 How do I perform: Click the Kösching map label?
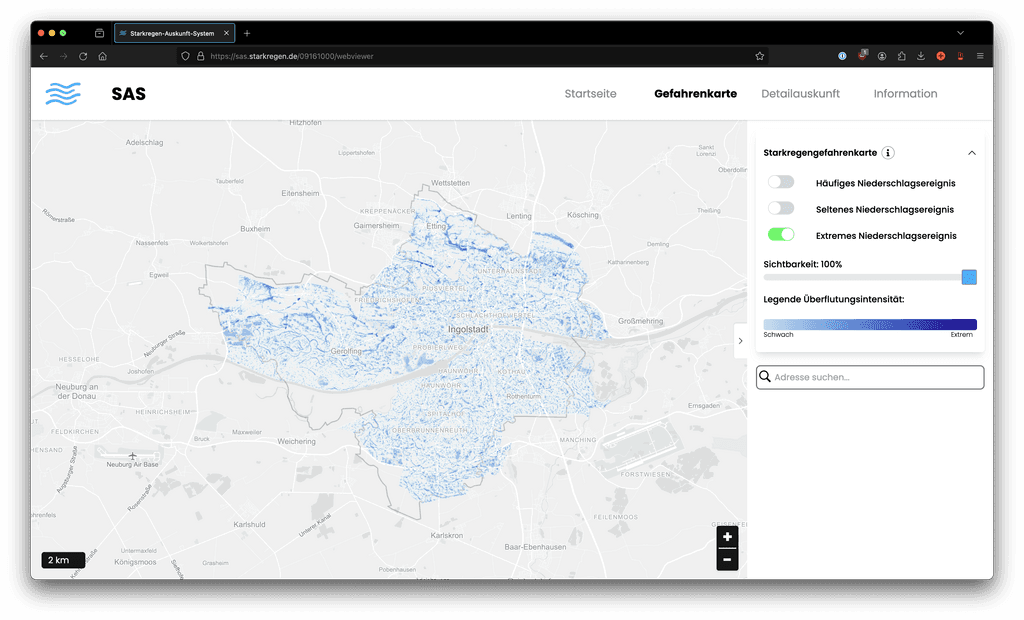(x=583, y=215)
